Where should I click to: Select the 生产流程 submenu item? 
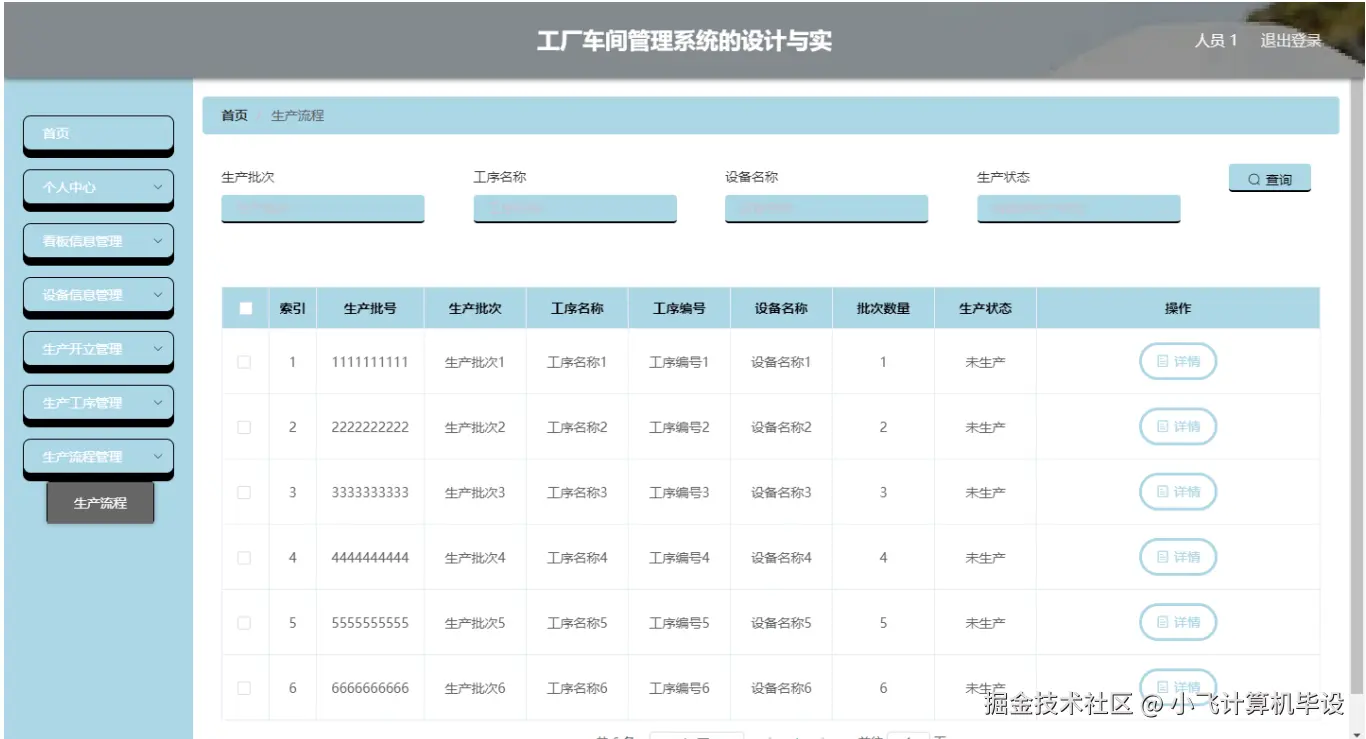click(100, 503)
